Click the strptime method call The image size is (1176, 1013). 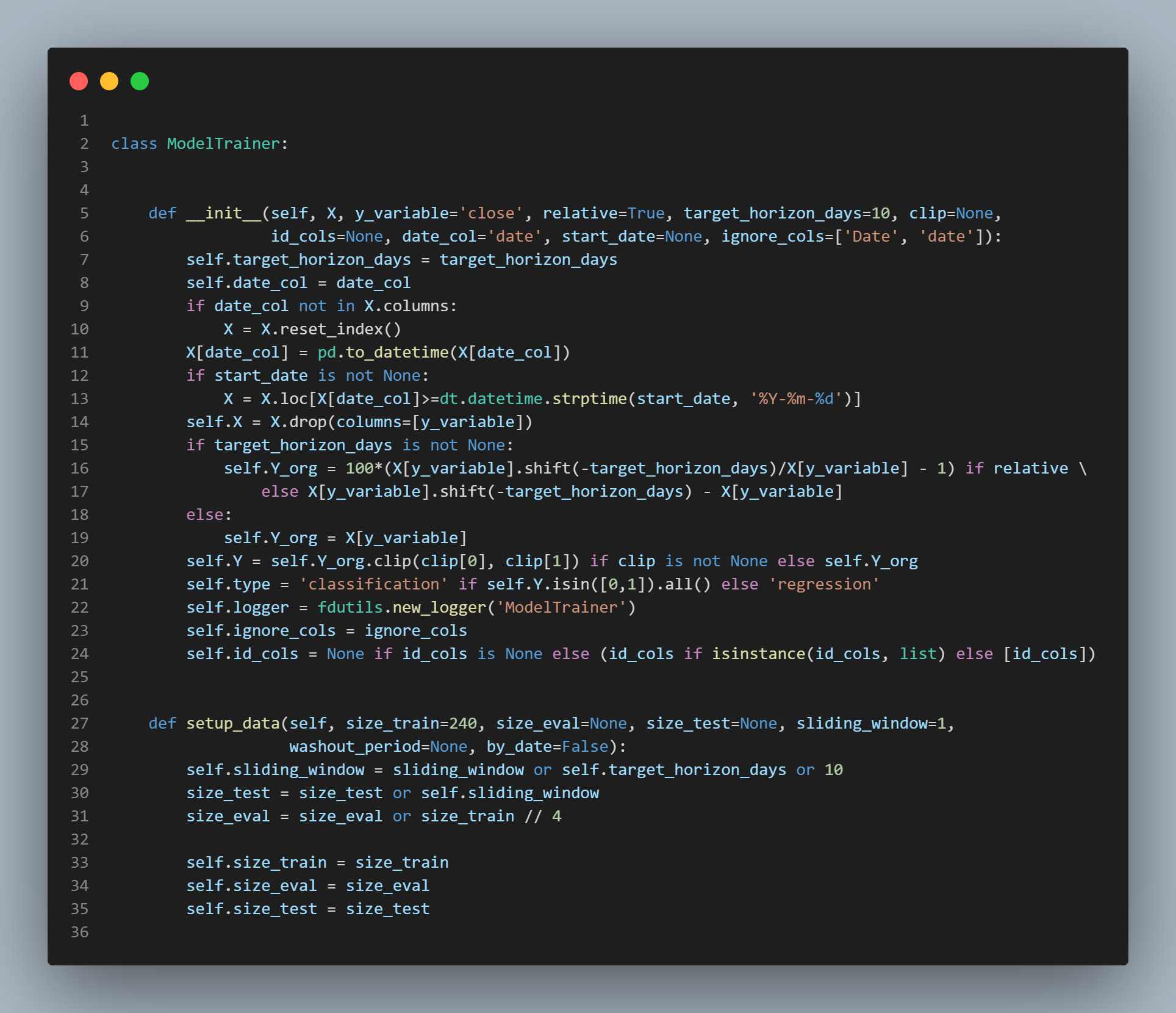click(589, 398)
